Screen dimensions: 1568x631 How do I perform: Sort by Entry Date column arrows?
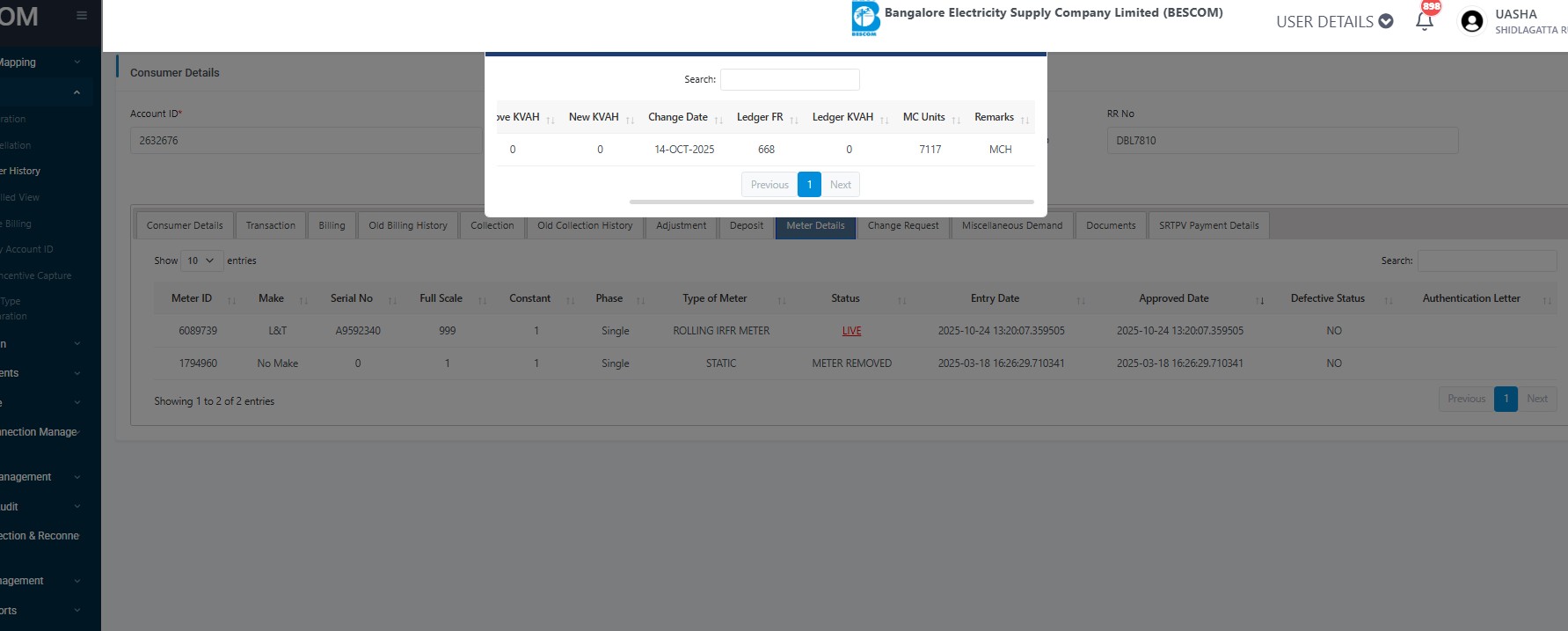pyautogui.click(x=1081, y=300)
